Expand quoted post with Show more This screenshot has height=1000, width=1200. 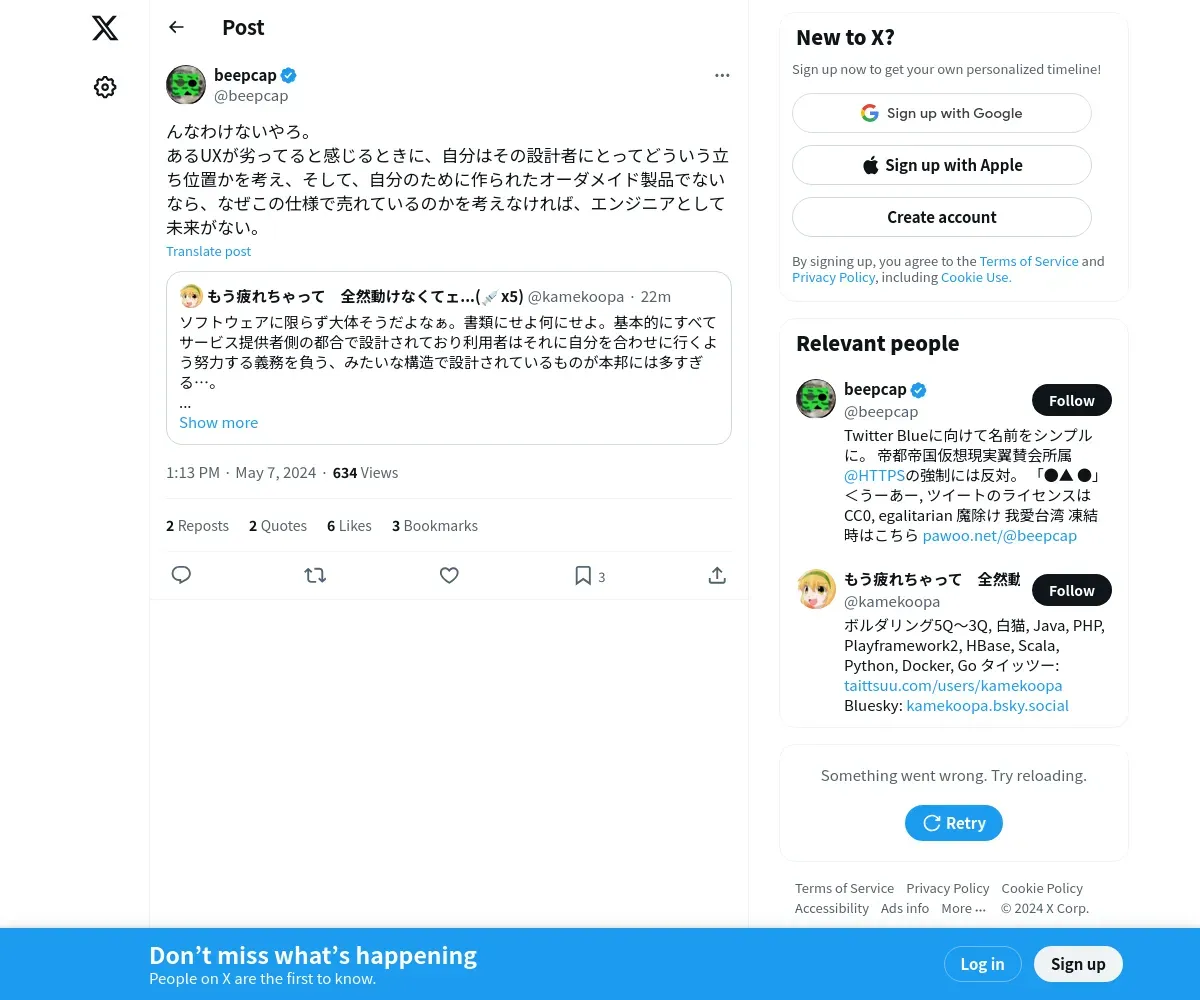218,422
